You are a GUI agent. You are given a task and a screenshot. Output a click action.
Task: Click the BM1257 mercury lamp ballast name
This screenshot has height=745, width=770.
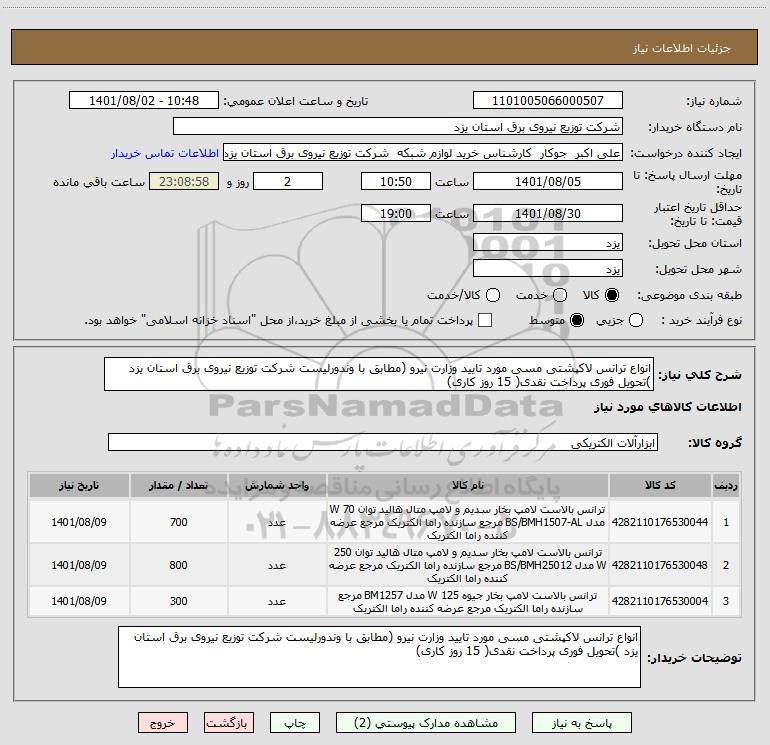tap(467, 602)
